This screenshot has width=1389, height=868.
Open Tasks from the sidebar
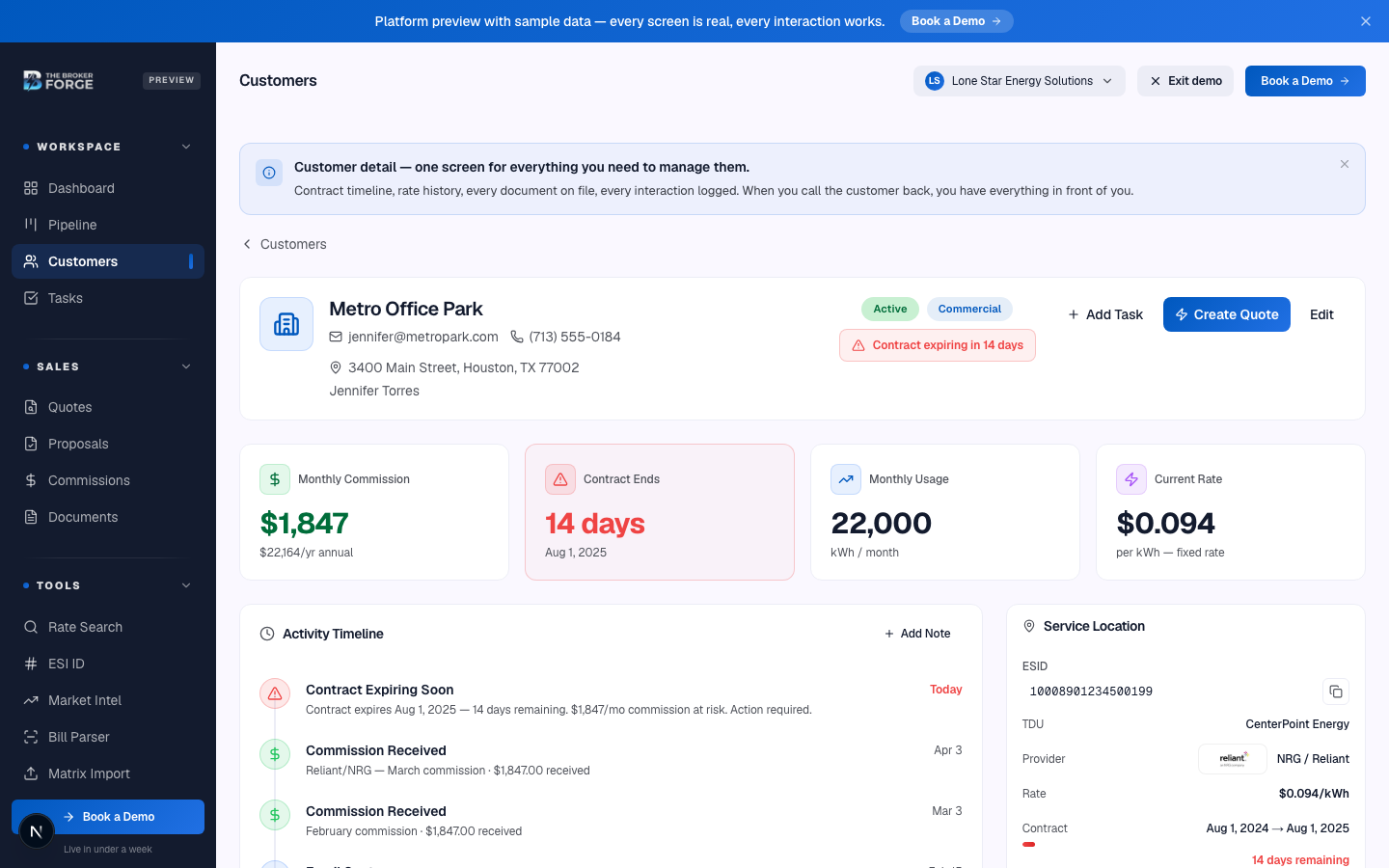[108, 298]
